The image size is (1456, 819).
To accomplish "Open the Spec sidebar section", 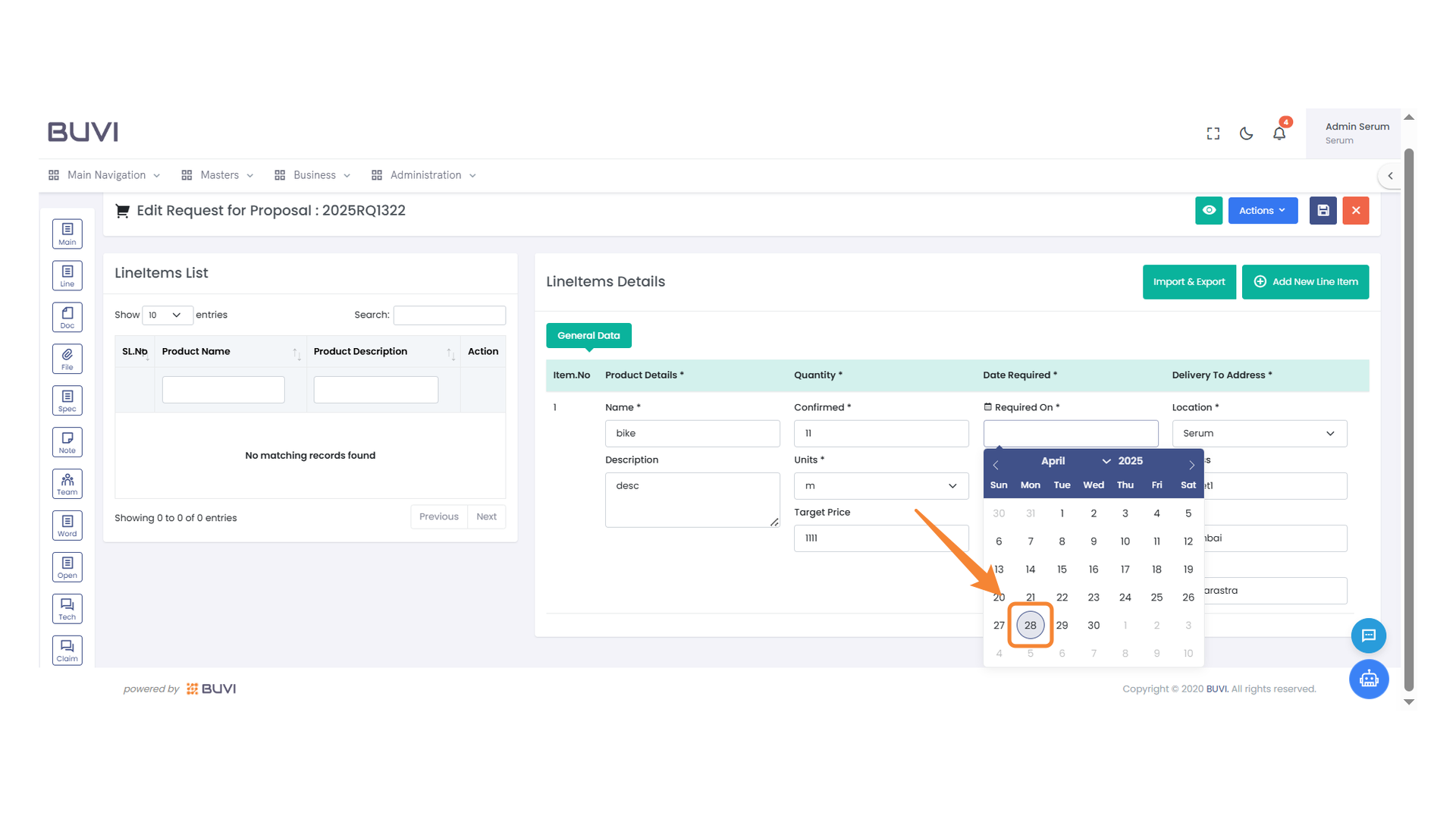I will (67, 400).
